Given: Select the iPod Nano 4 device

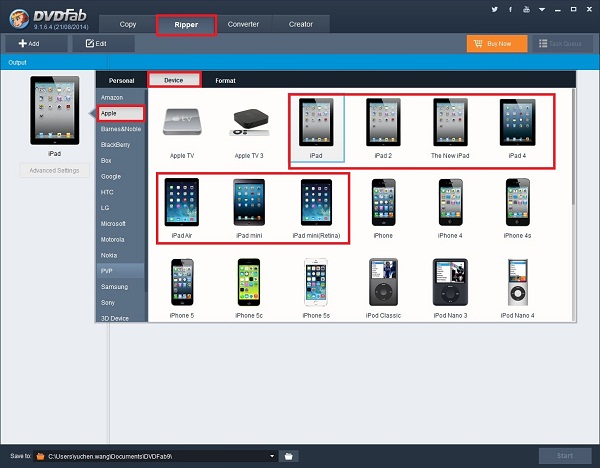Looking at the screenshot, I should click(517, 288).
